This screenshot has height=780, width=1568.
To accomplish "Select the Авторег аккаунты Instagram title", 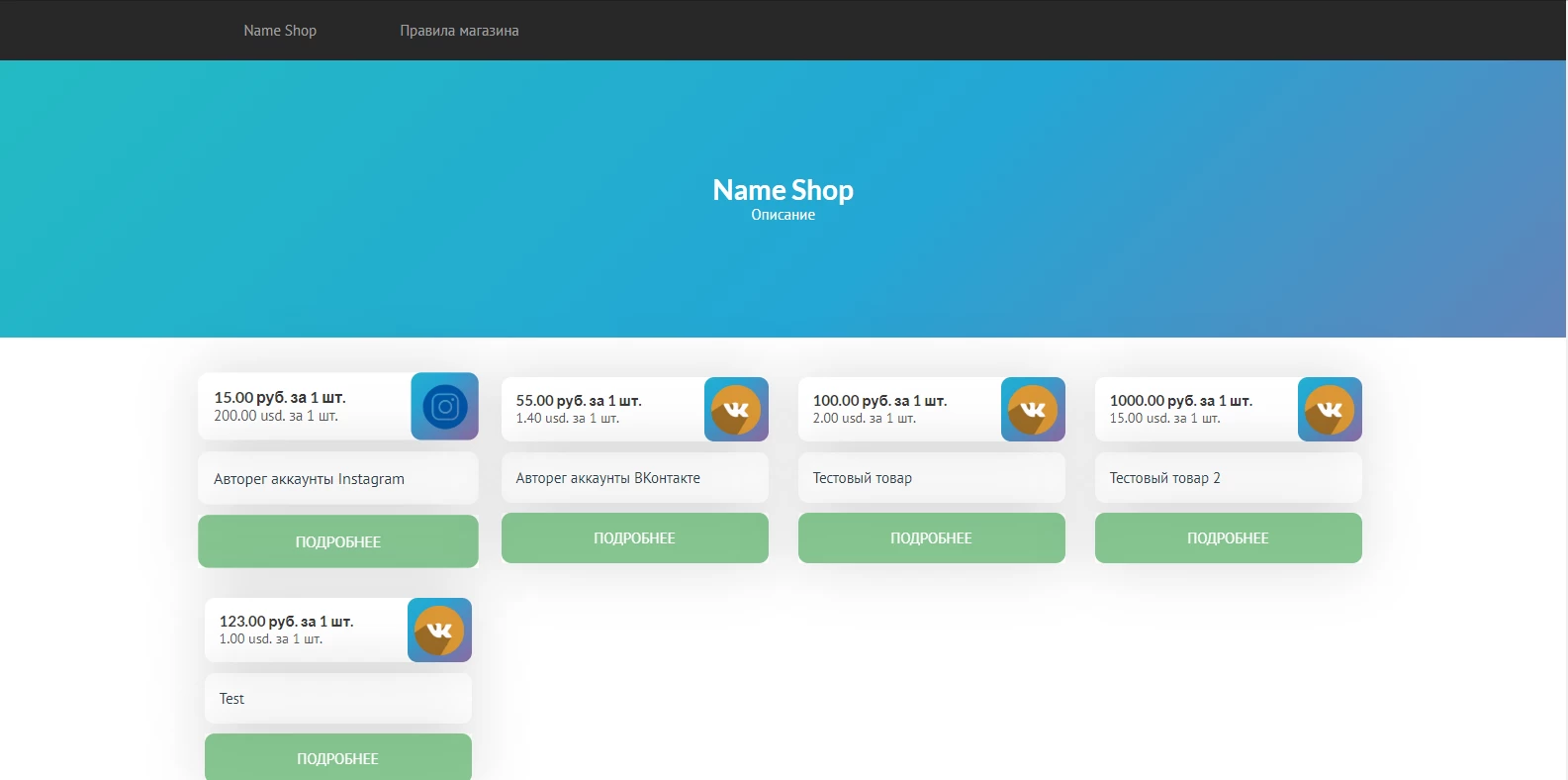I will pyautogui.click(x=309, y=479).
